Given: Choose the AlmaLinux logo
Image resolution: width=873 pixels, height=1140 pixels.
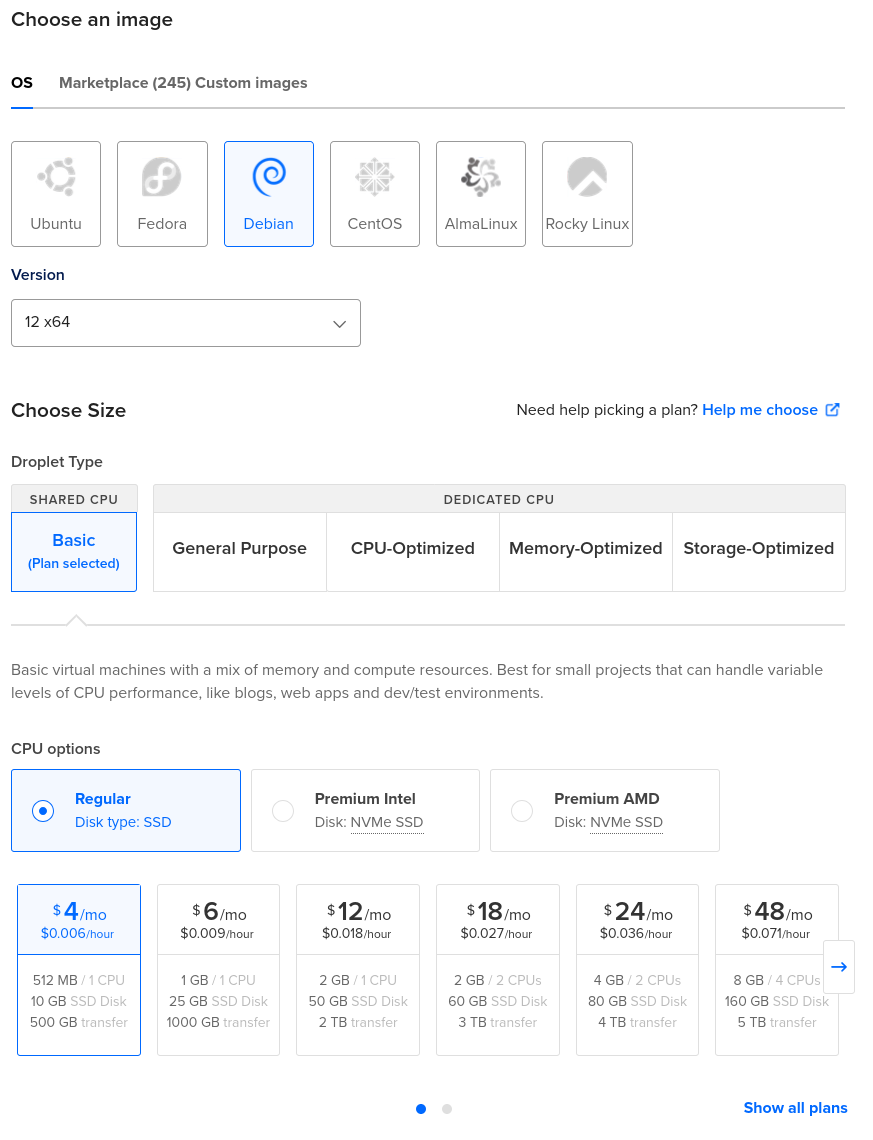Looking at the screenshot, I should click(x=481, y=178).
